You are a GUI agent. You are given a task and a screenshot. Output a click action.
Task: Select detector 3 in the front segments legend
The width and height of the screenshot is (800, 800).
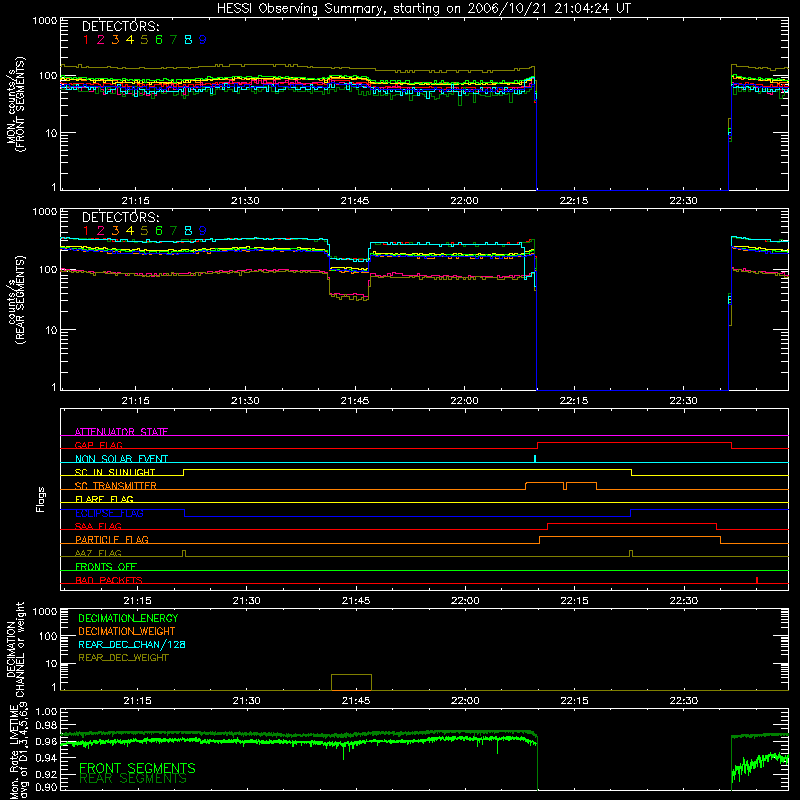coord(115,40)
